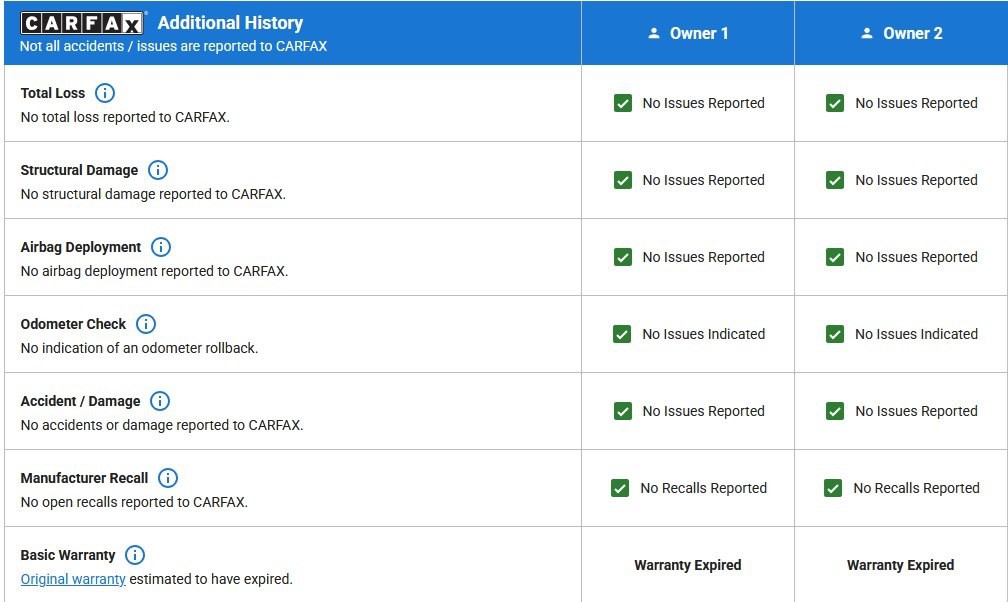Click Owner 2 green check for Manufacturer Recall
1008x602 pixels.
(833, 488)
